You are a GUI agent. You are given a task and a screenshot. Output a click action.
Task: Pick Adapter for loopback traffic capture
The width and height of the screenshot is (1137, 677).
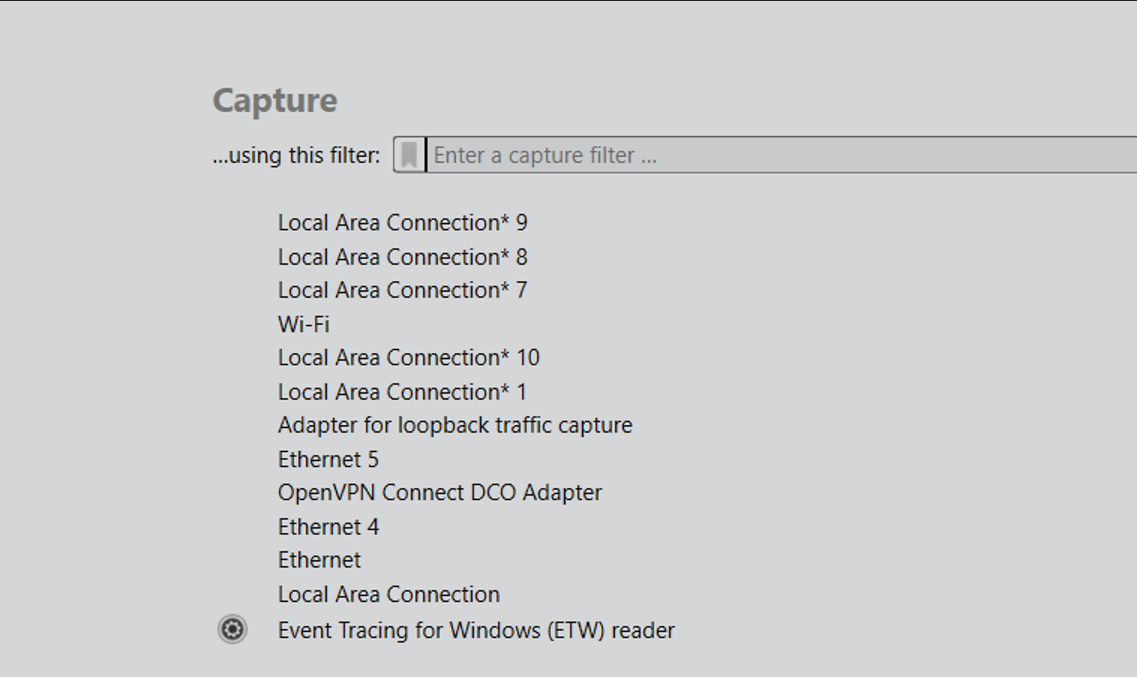pyautogui.click(x=455, y=425)
